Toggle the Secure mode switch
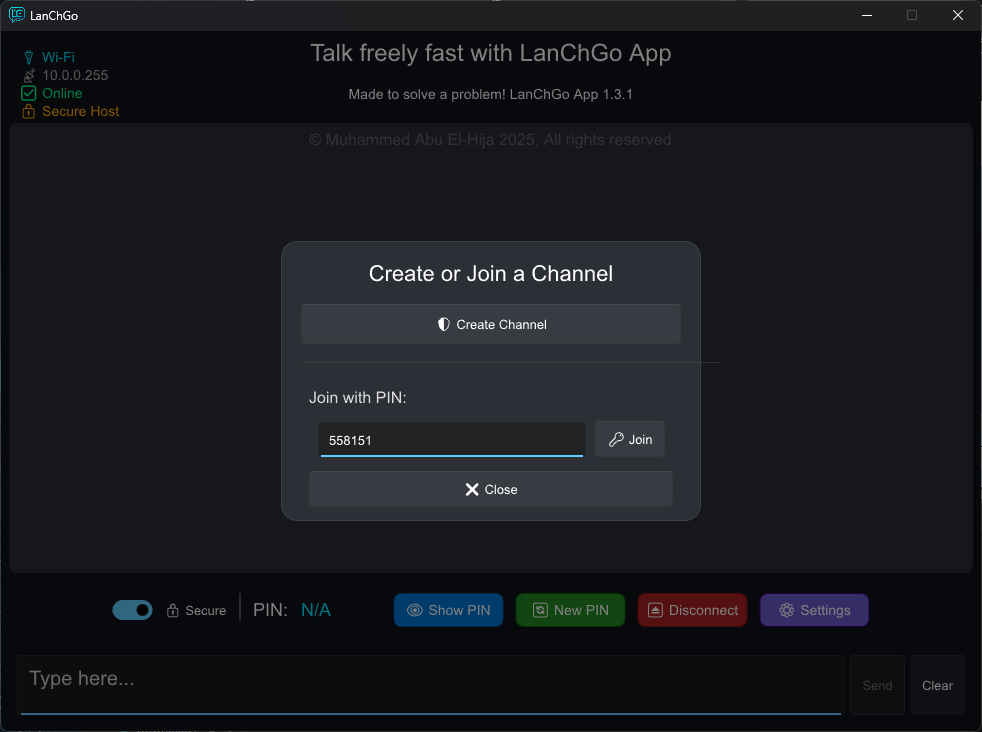 (132, 610)
